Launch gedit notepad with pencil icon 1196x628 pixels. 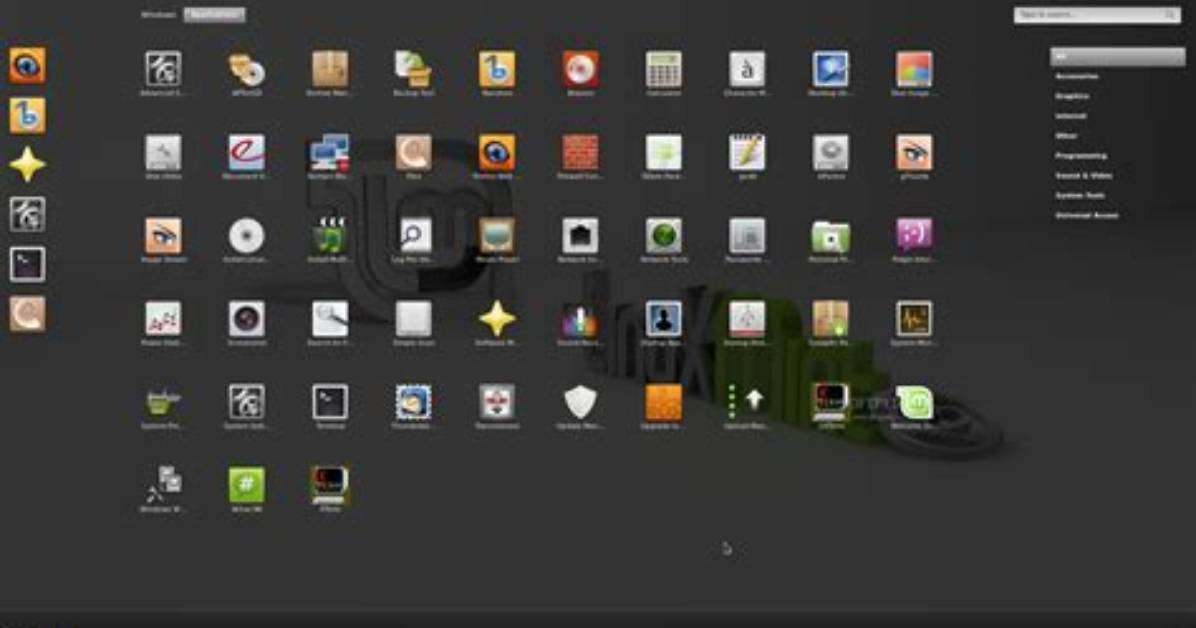tap(747, 153)
